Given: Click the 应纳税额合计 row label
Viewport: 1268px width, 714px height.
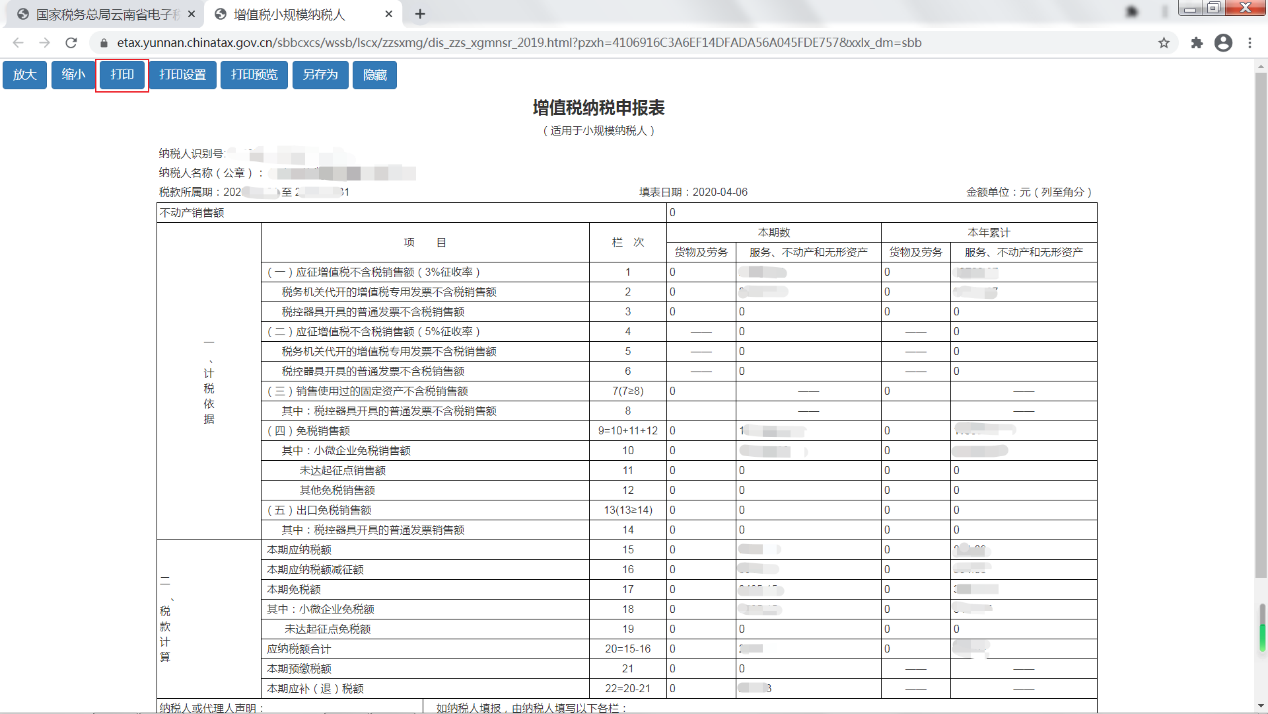Looking at the screenshot, I should (x=299, y=649).
